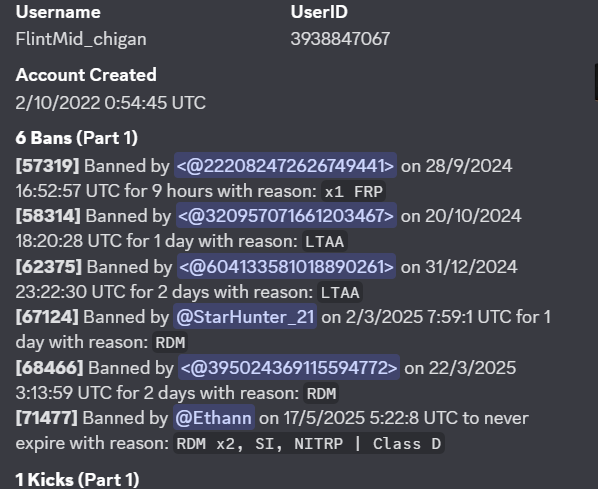
Task: Click the RDM x2, SI, NITRP reason code
Action: [309, 444]
